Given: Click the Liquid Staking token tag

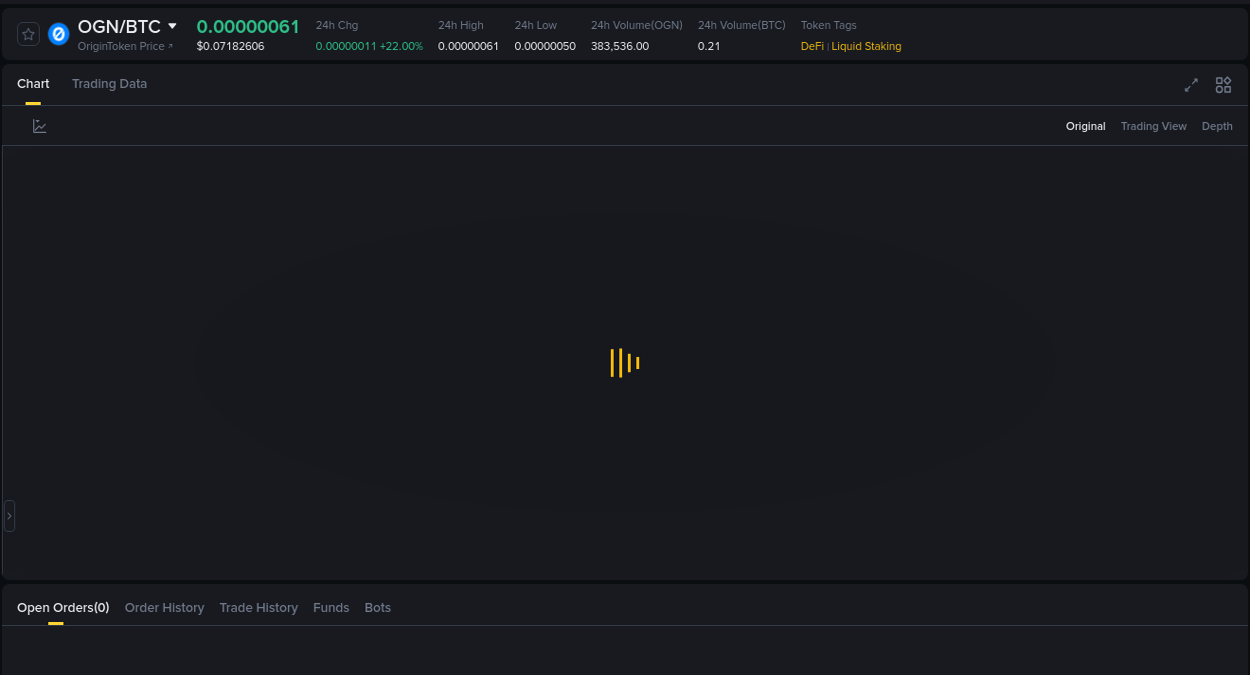Looking at the screenshot, I should point(866,46).
